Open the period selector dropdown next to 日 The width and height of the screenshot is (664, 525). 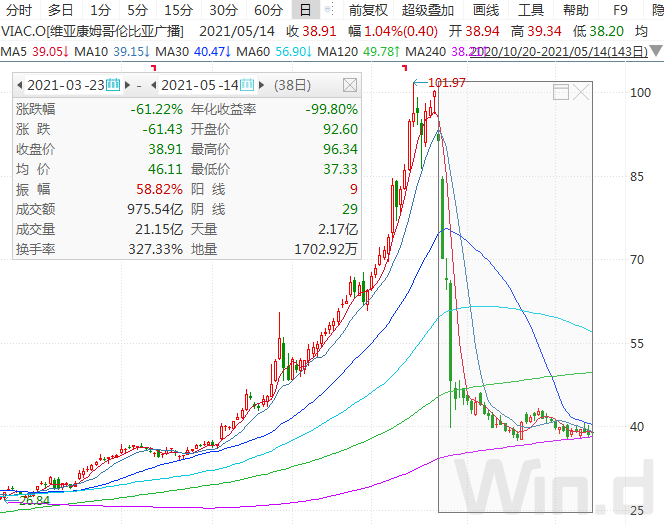tap(328, 9)
